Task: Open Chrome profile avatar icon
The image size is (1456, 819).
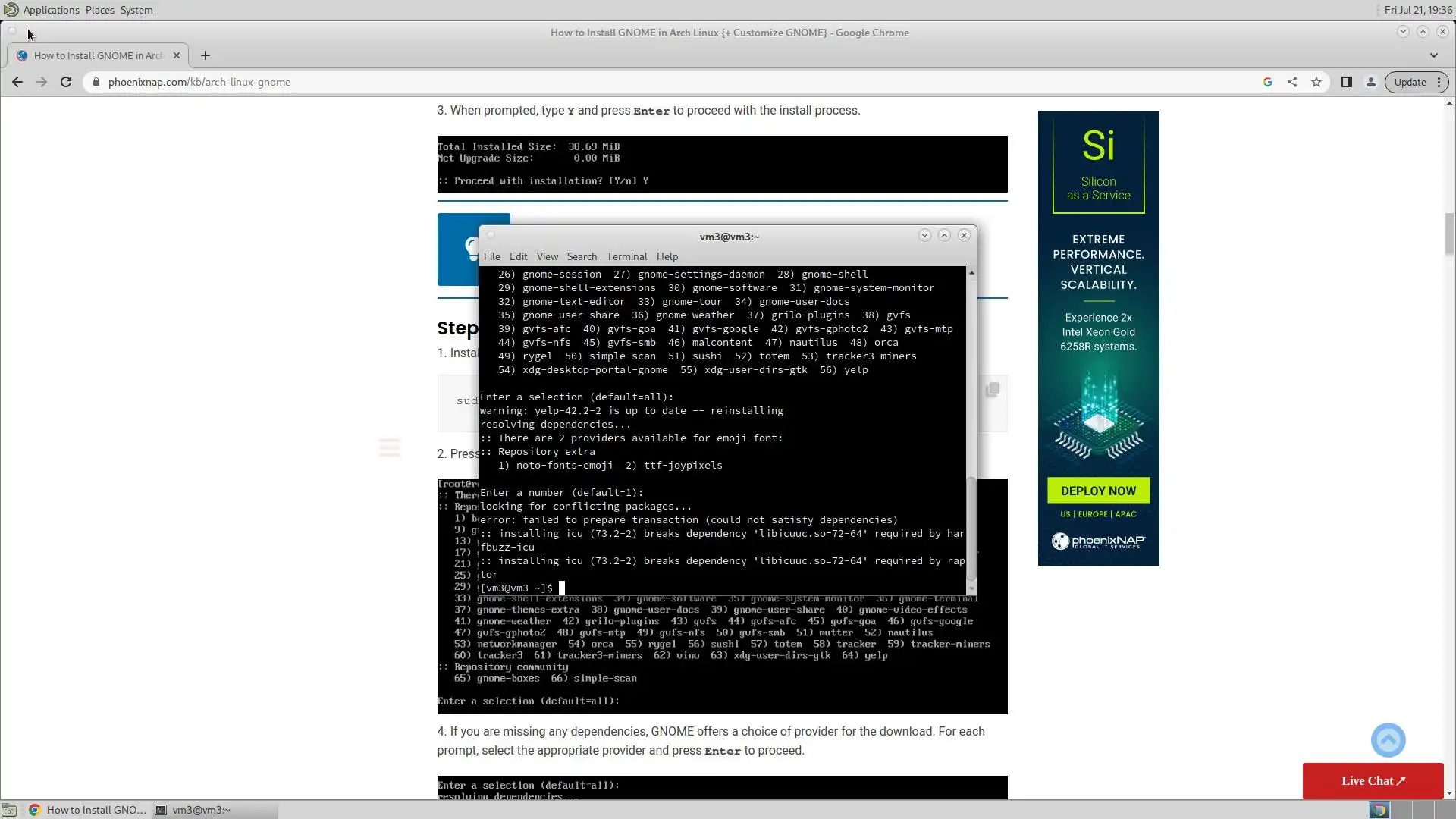Action: [1371, 82]
